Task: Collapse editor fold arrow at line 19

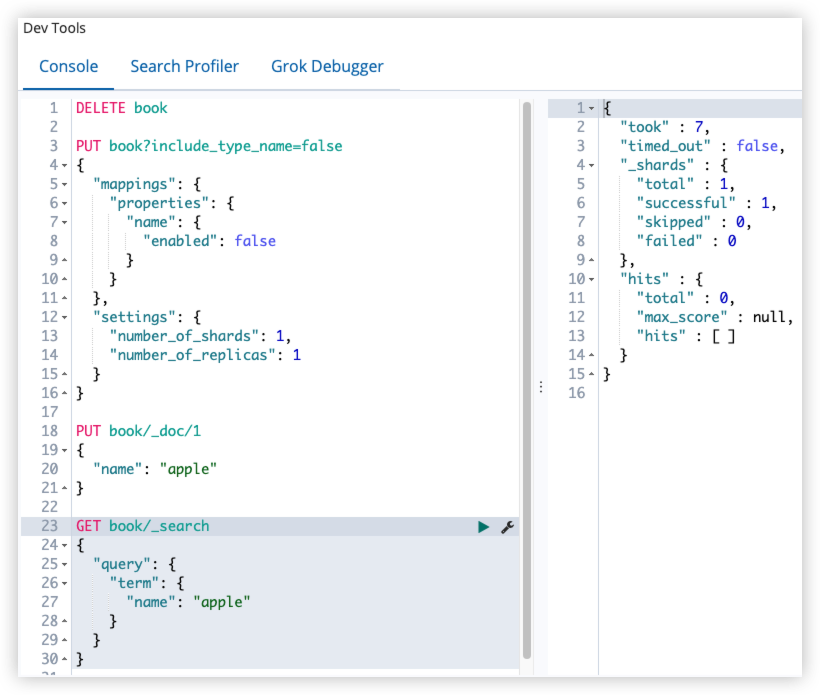Action: [64, 450]
